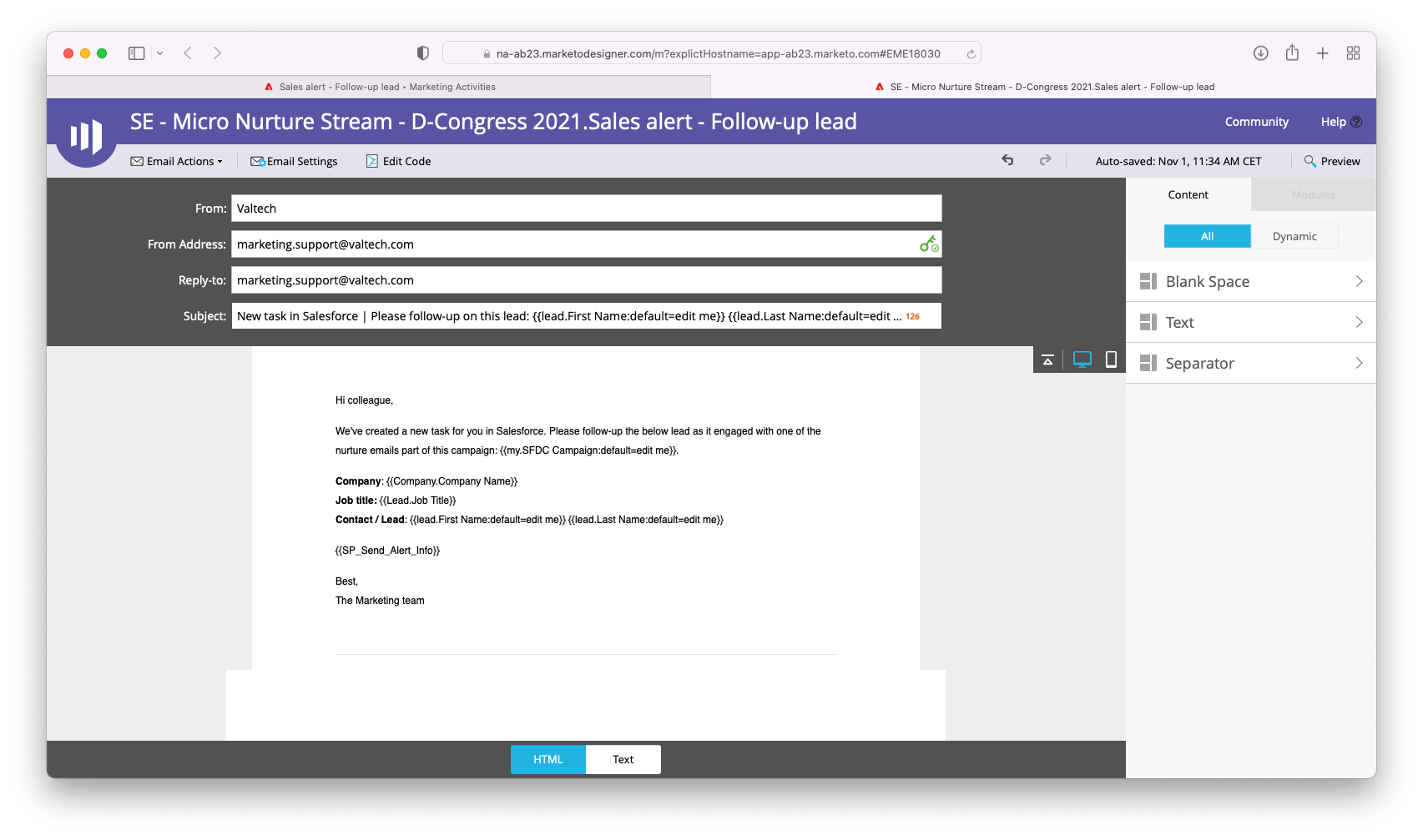Expand Text element chevron
Image resolution: width=1423 pixels, height=840 pixels.
(x=1359, y=322)
